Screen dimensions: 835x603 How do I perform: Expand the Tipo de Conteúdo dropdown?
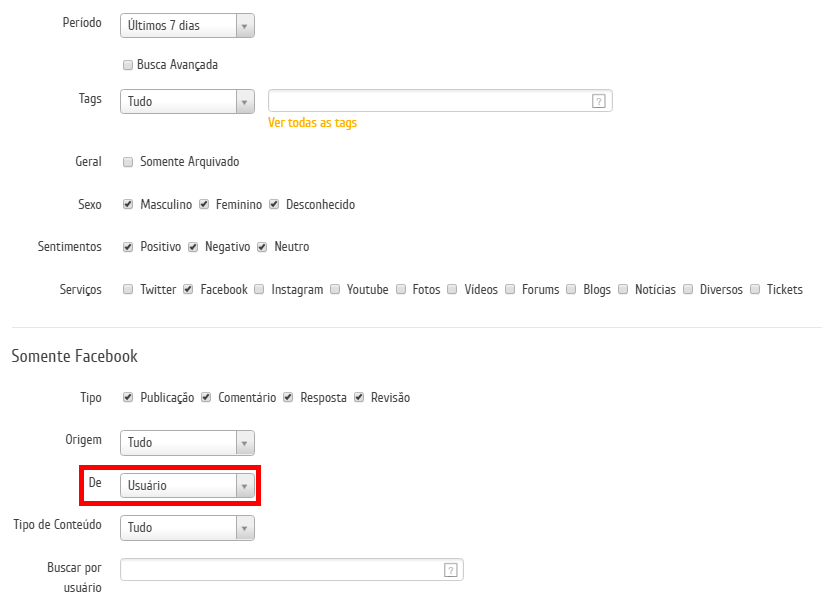point(187,528)
